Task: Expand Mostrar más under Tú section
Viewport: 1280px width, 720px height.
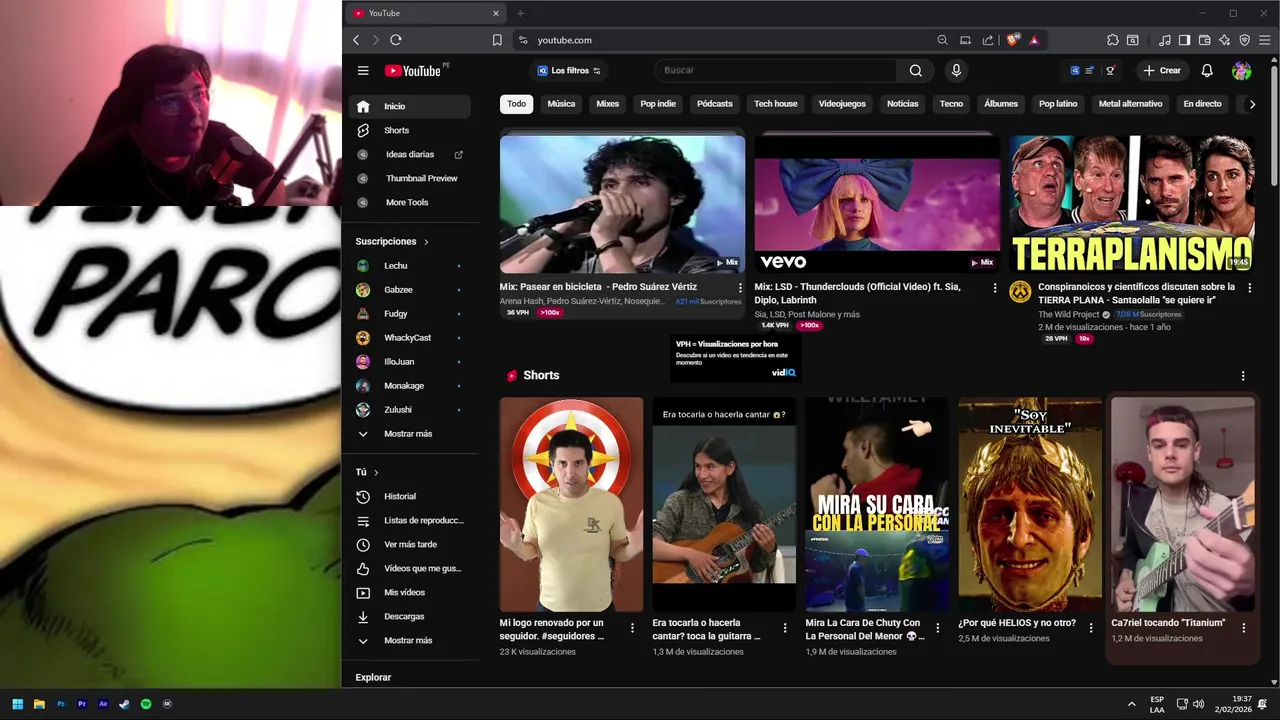Action: (408, 640)
